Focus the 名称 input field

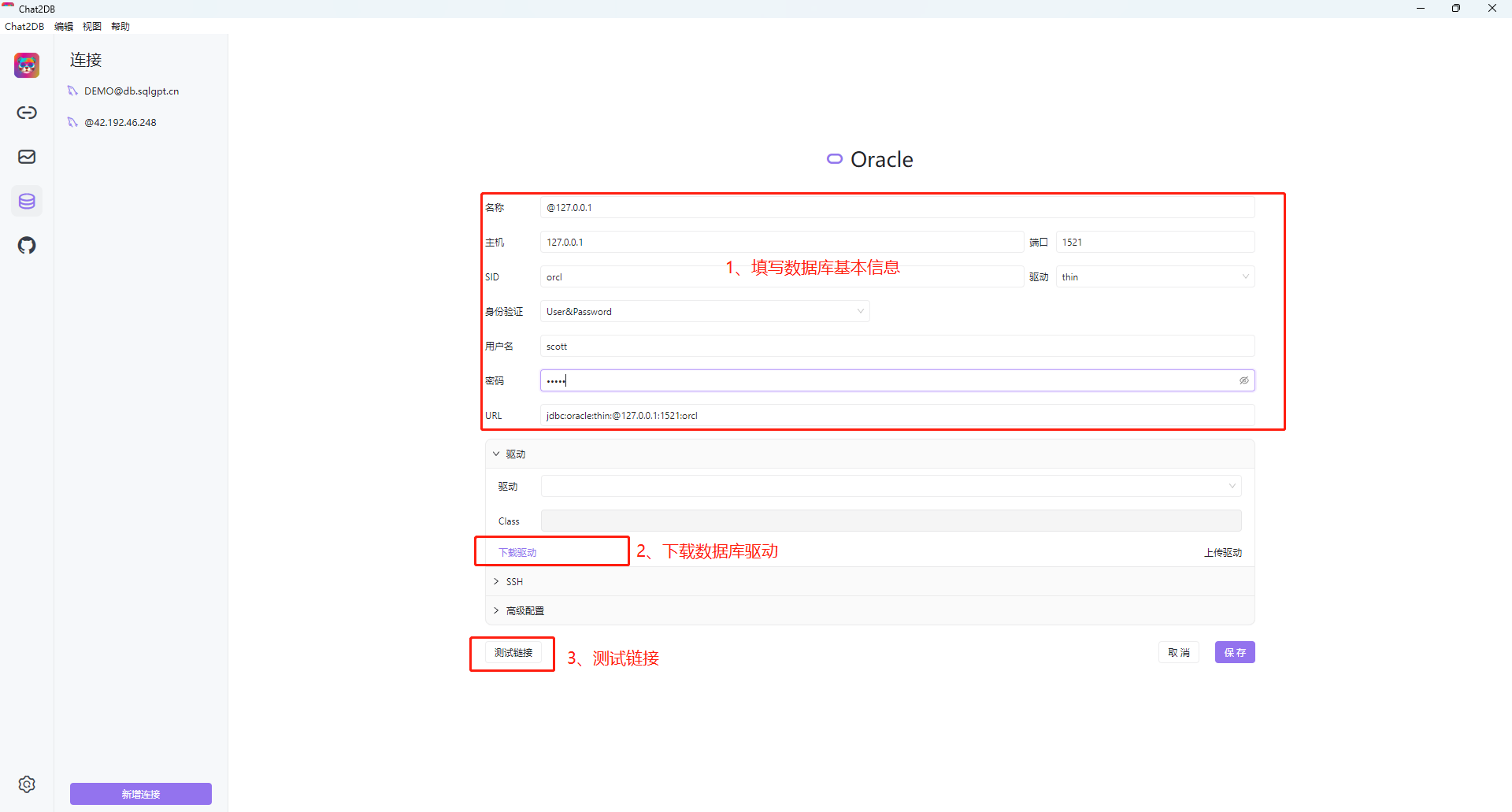point(897,207)
